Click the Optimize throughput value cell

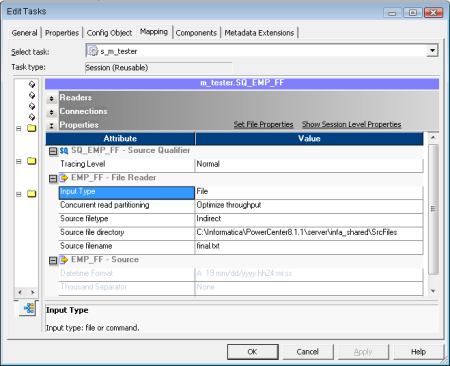tap(309, 206)
